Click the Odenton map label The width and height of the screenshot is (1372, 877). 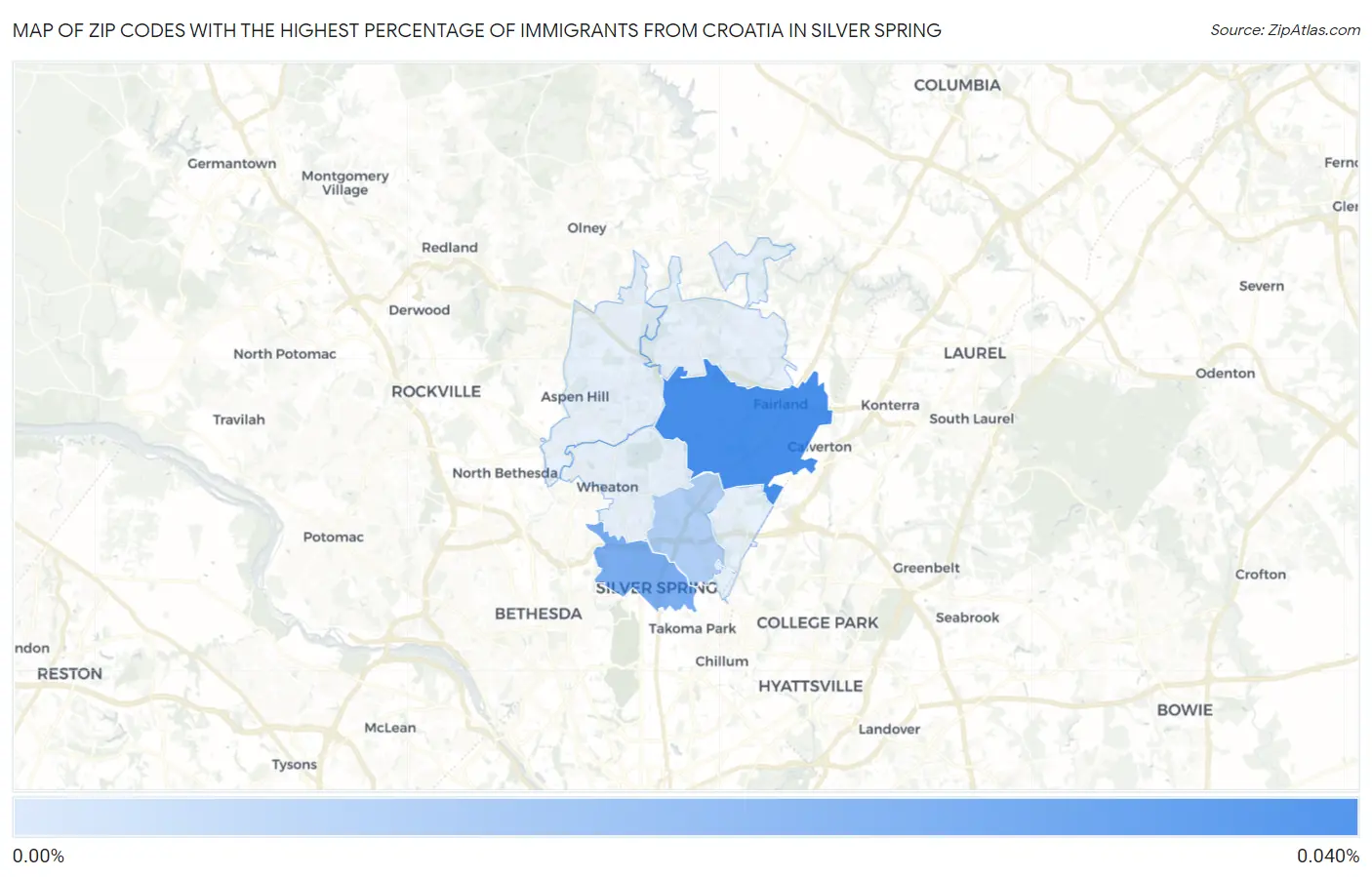click(x=1226, y=373)
